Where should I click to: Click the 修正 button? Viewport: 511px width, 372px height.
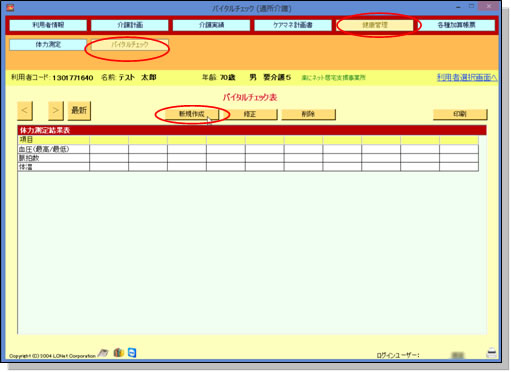click(x=250, y=114)
